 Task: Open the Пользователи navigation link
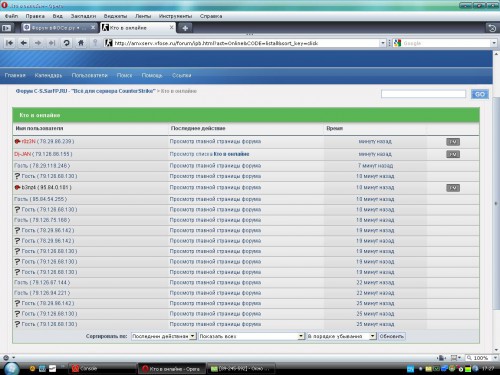click(x=89, y=75)
